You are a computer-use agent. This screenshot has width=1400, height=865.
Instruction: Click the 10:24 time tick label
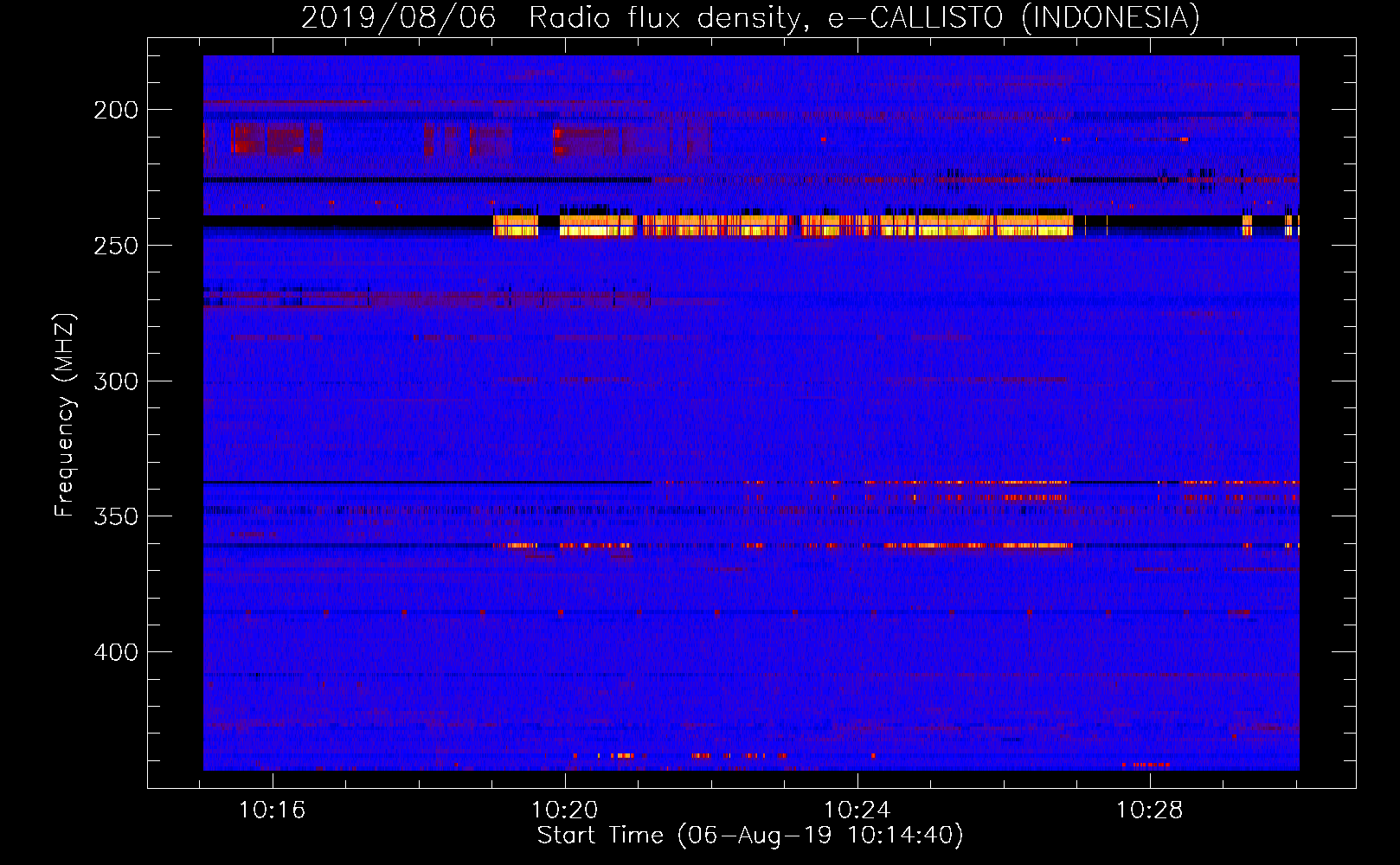(x=857, y=811)
